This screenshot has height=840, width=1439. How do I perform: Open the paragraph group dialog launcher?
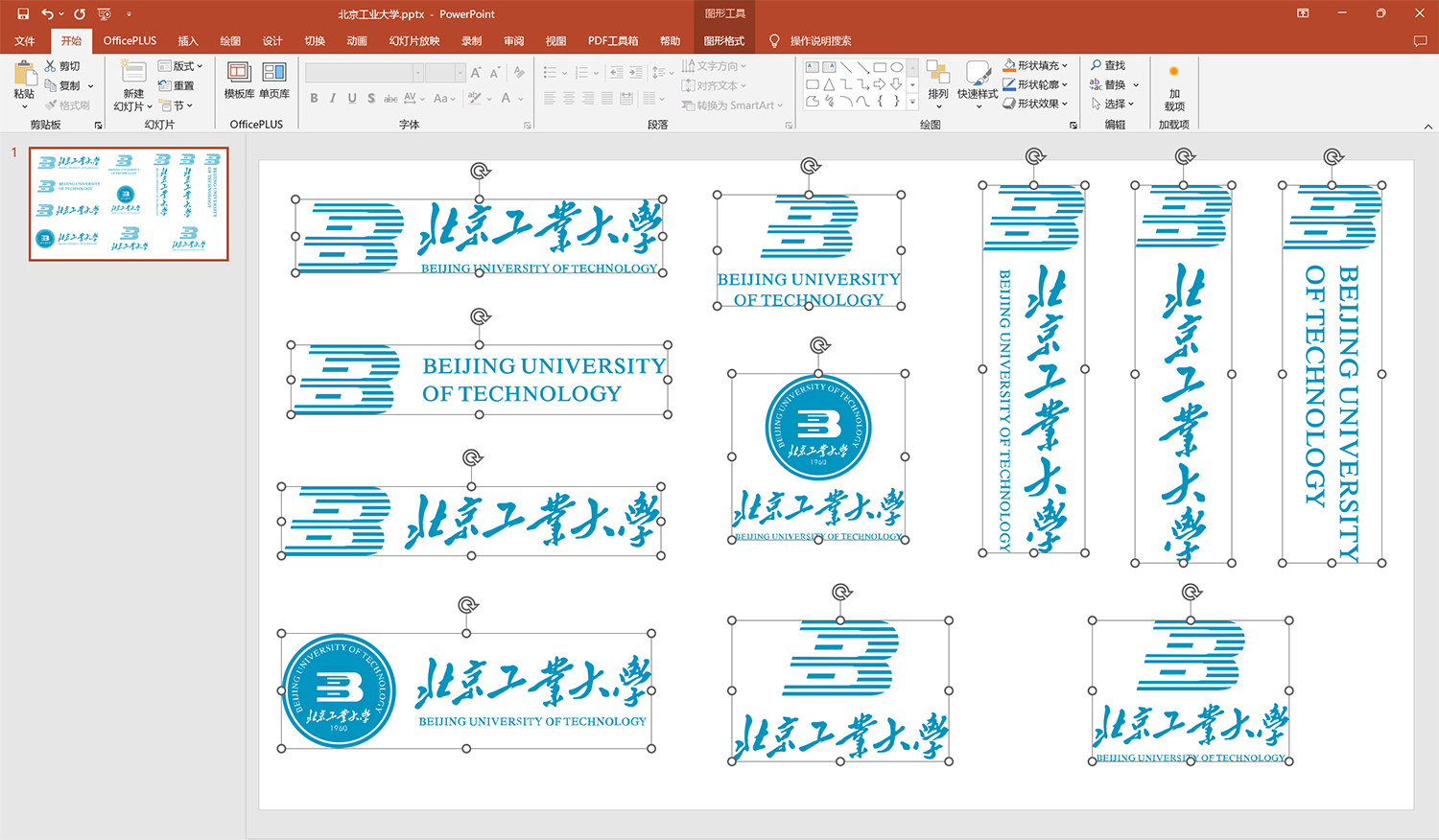pos(789,126)
